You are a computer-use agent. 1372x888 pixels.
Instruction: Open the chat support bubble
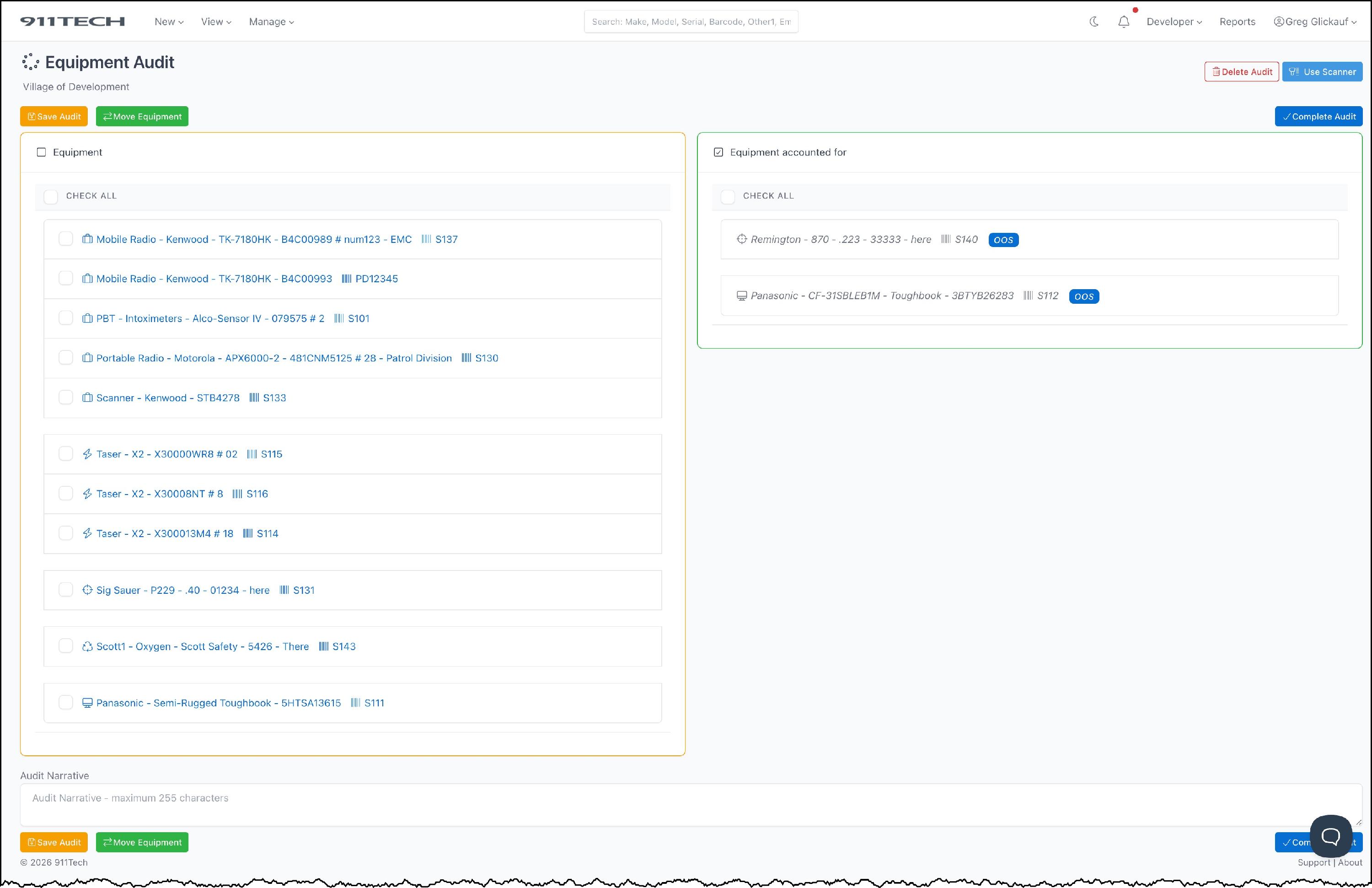(x=1330, y=836)
